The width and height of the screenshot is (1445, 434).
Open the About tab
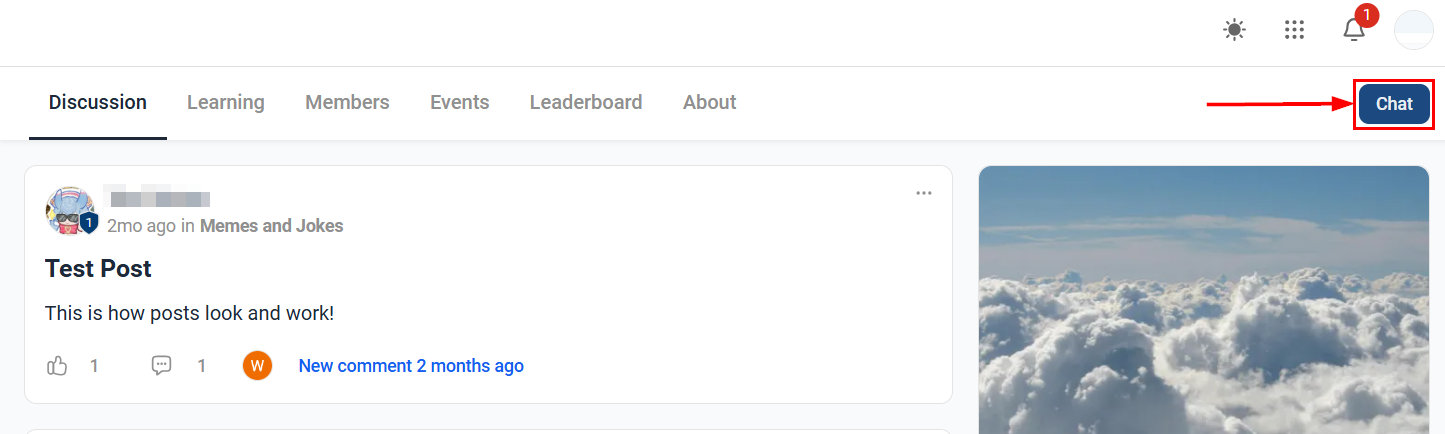click(710, 102)
